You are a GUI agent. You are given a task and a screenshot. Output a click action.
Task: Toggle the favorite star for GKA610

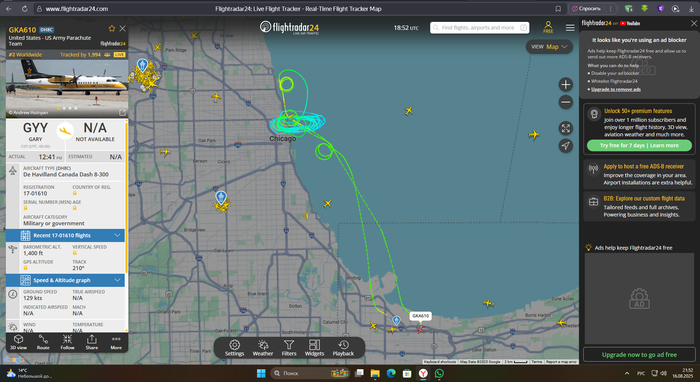(x=112, y=29)
